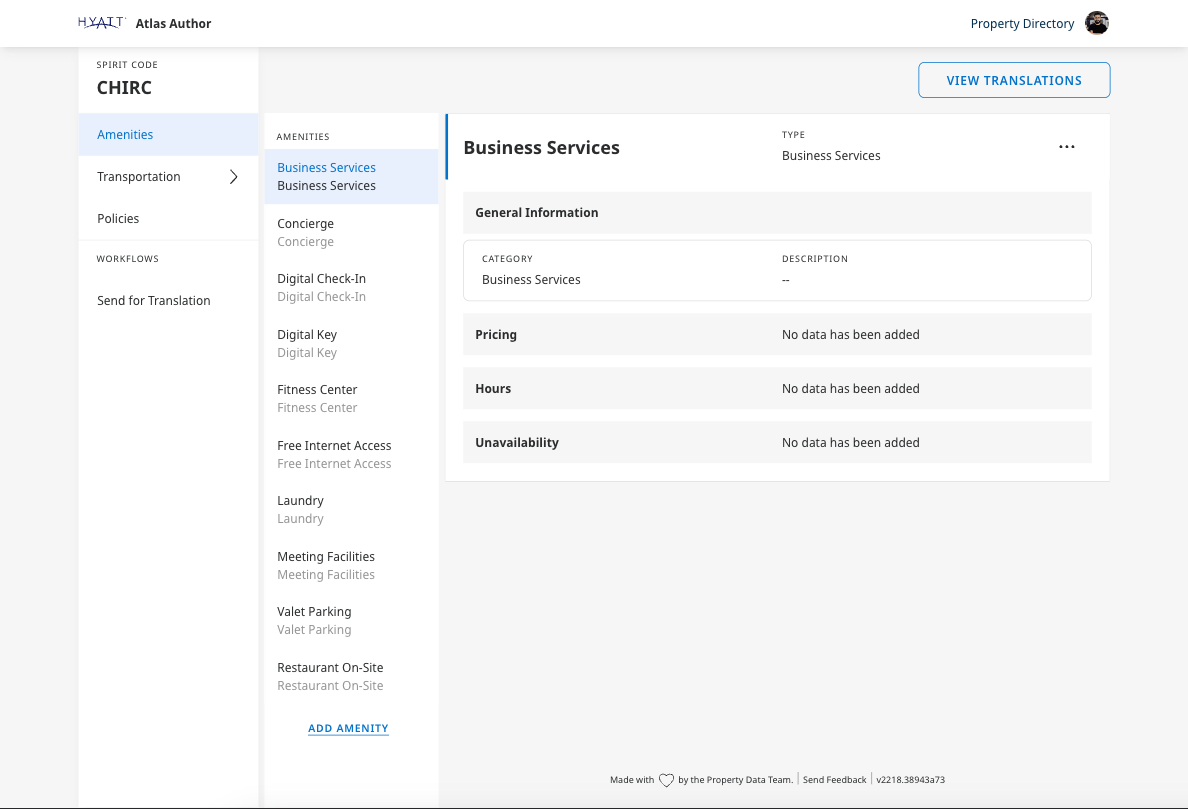Select the Fitness Center amenity
The width and height of the screenshot is (1188, 809).
(352, 398)
